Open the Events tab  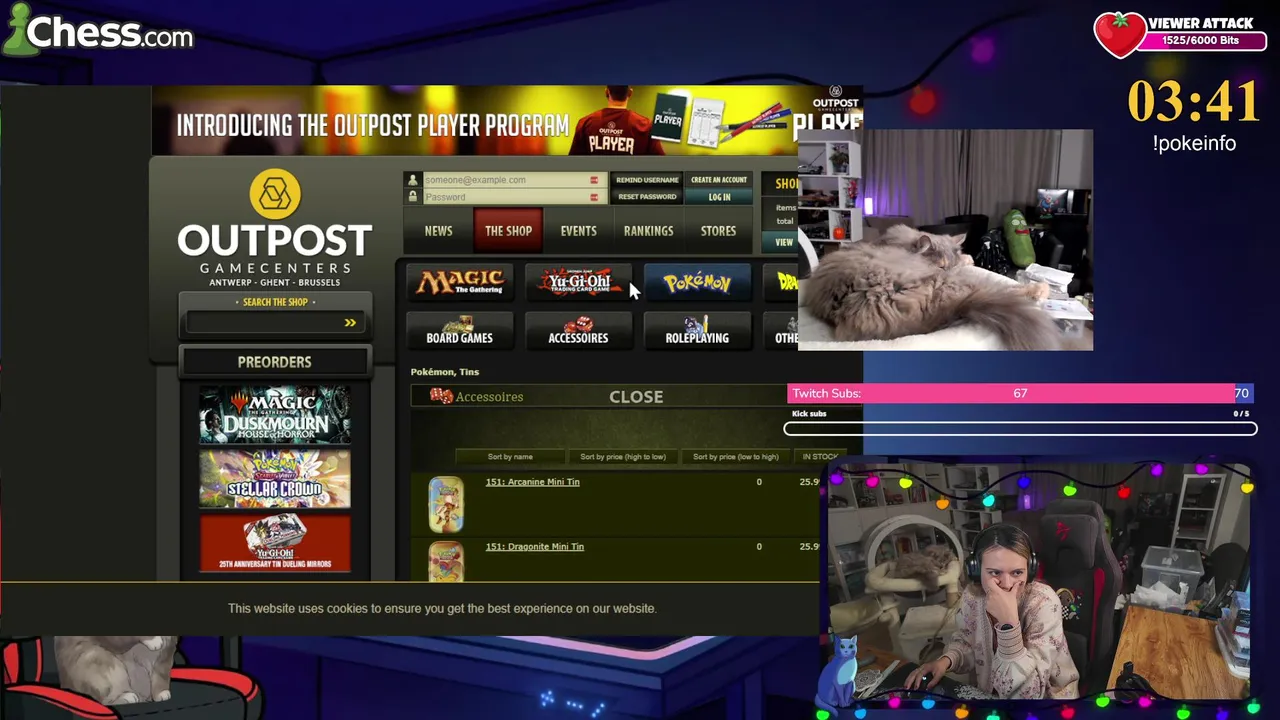coord(578,231)
